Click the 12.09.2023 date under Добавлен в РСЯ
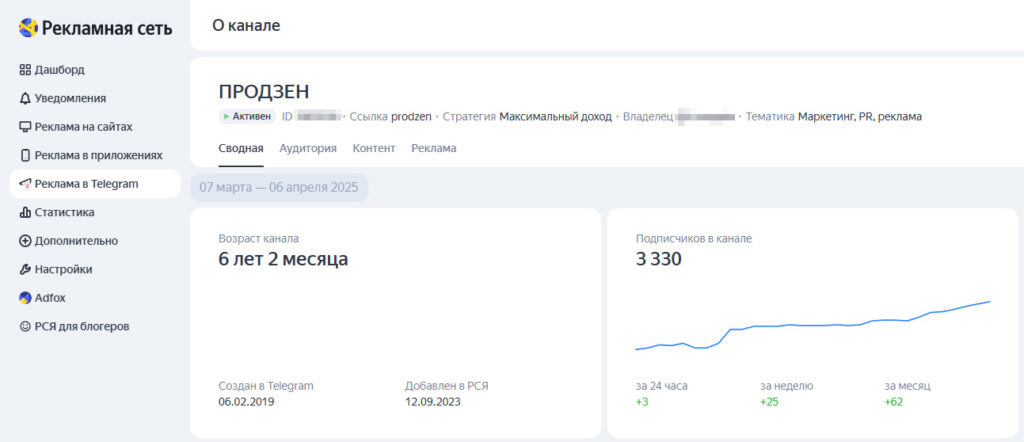 (432, 402)
